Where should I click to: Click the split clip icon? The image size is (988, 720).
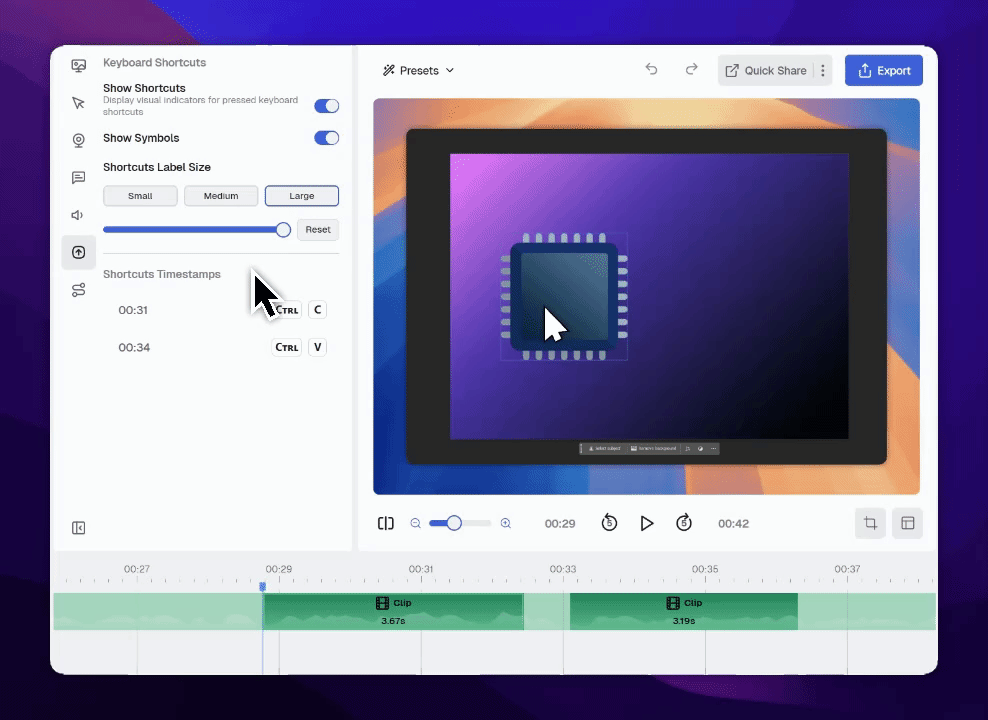click(x=386, y=523)
